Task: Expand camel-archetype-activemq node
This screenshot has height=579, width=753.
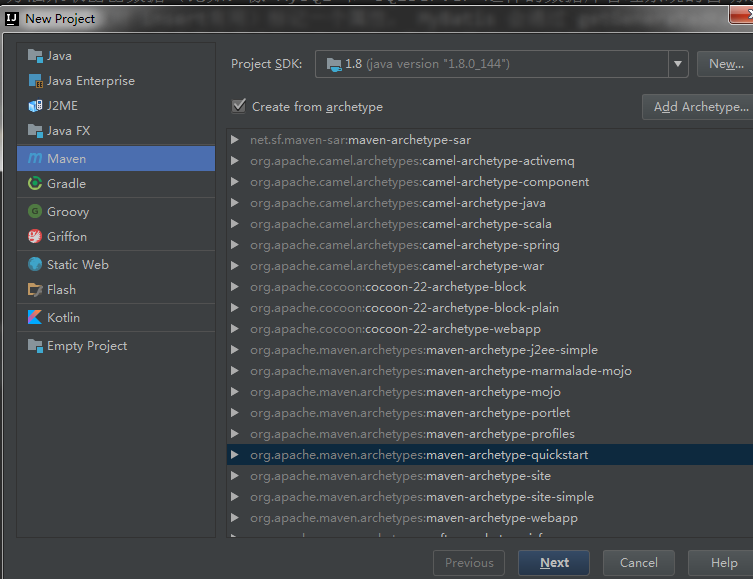Action: (x=235, y=161)
